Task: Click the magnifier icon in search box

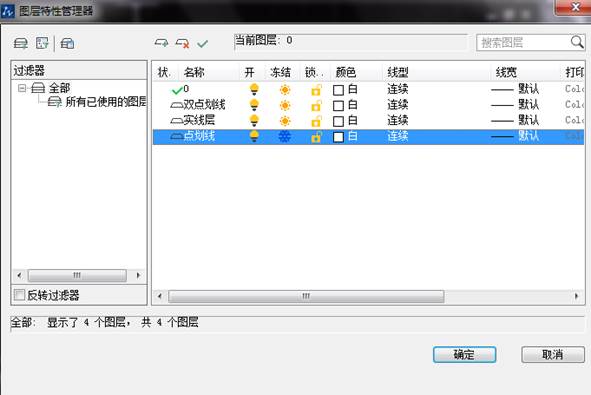Action: tap(577, 42)
